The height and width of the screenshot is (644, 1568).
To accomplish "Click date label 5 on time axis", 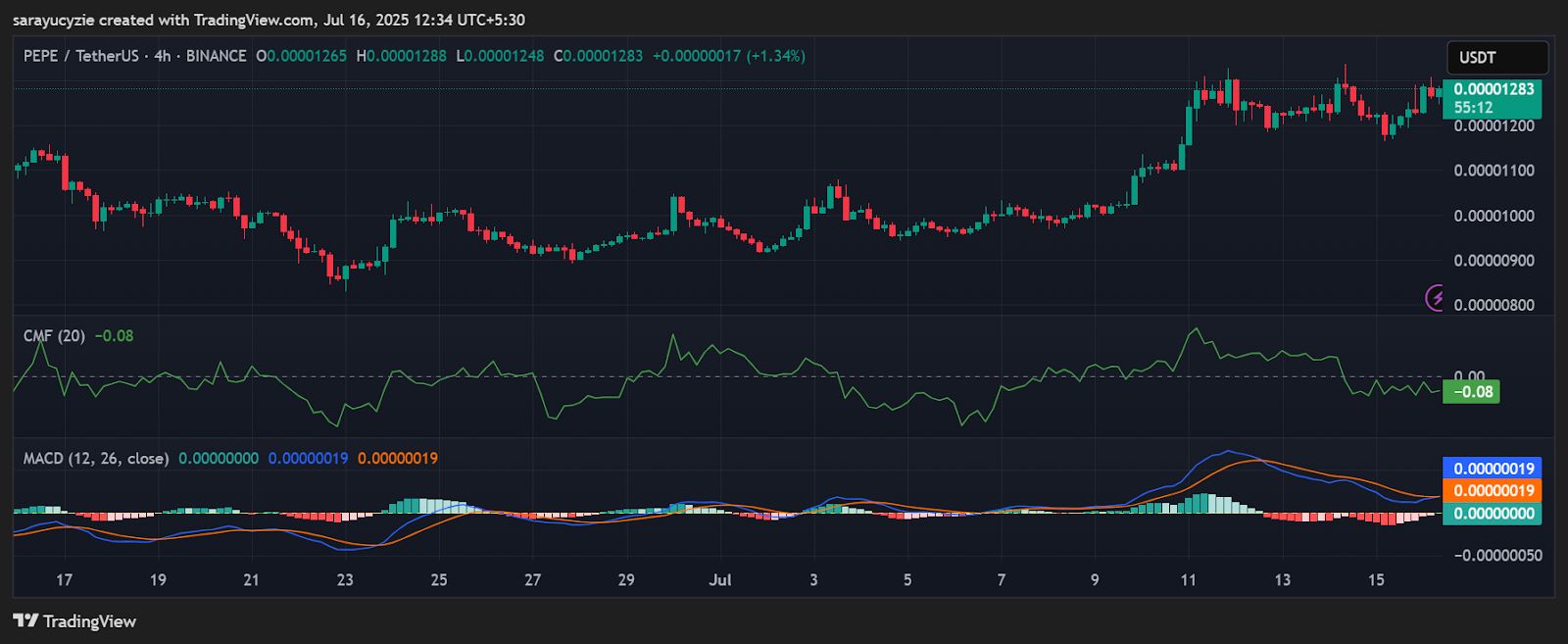I will click(907, 580).
